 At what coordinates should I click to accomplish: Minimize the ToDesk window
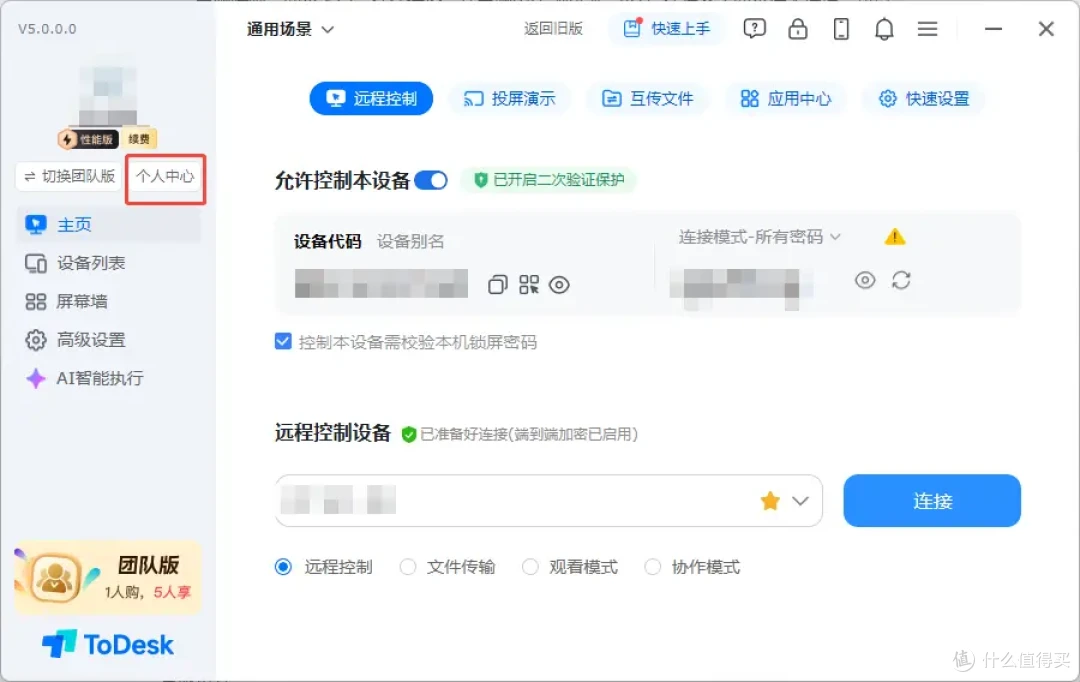[x=993, y=29]
